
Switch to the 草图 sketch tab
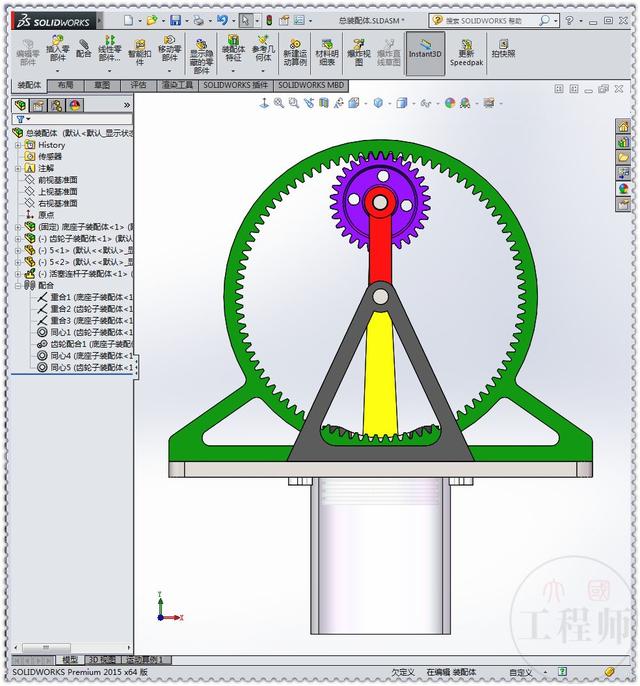(x=102, y=85)
